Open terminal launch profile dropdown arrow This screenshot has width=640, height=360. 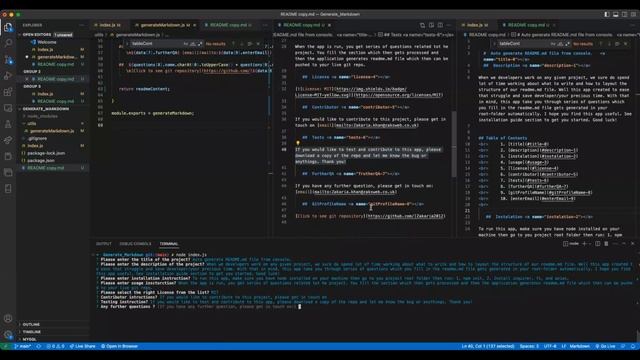[x=590, y=244]
